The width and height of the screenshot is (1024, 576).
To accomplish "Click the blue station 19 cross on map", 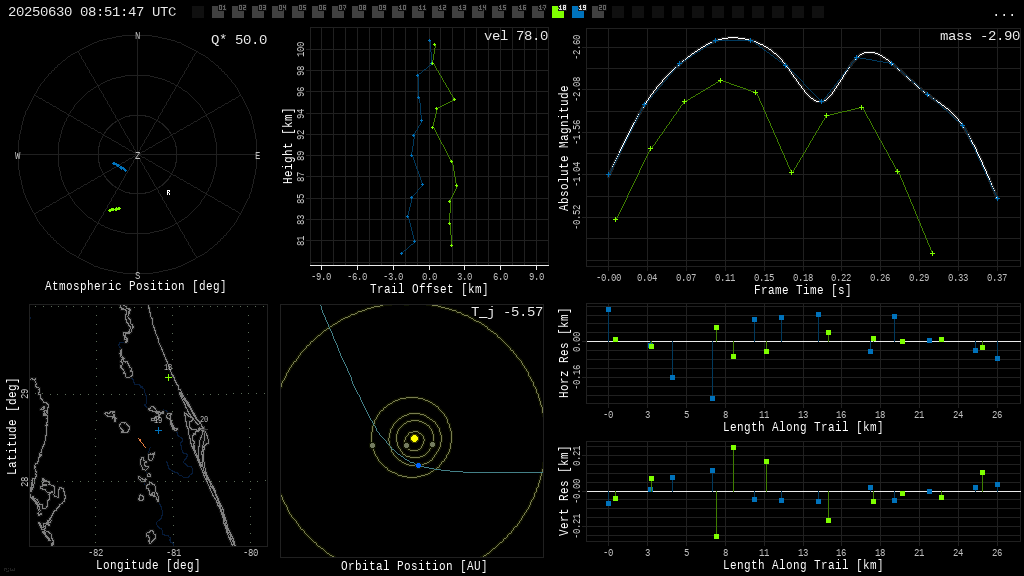I will click(158, 430).
